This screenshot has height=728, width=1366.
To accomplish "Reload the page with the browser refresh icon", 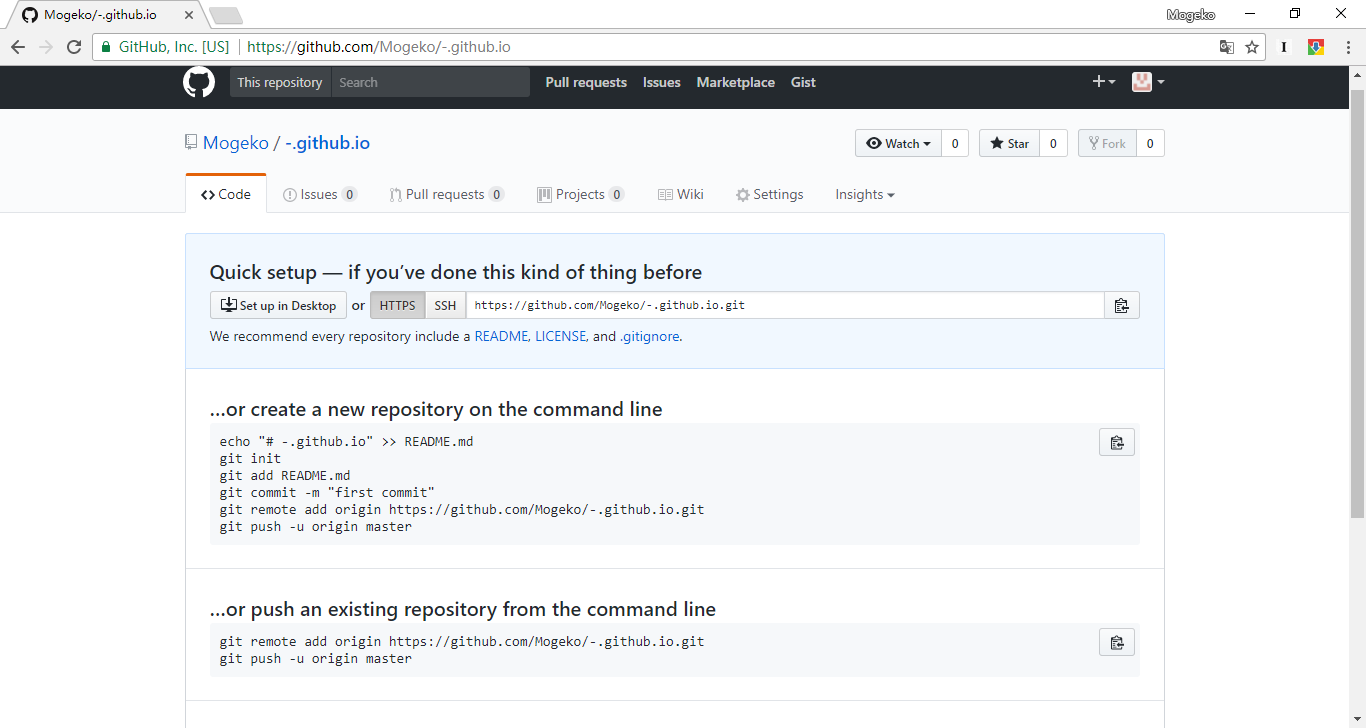I will [x=74, y=47].
